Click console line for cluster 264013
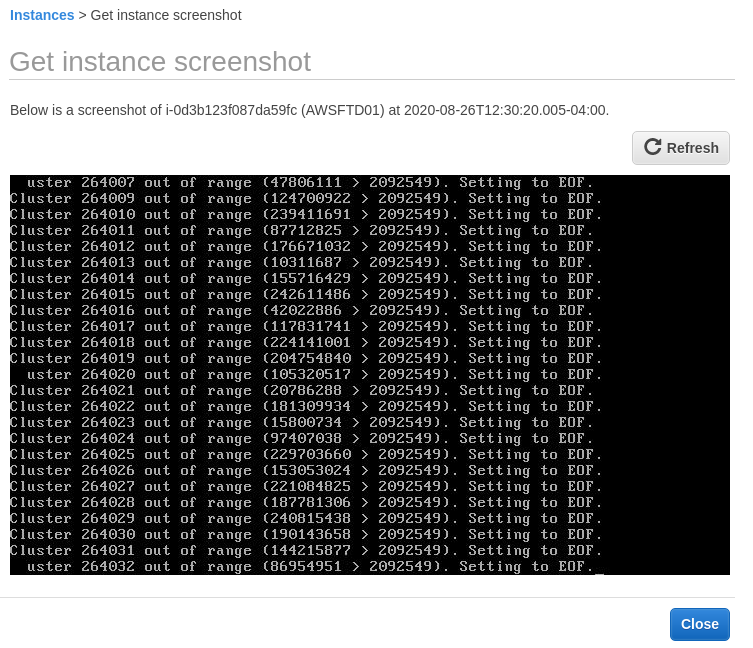This screenshot has height=648, width=753. click(302, 262)
